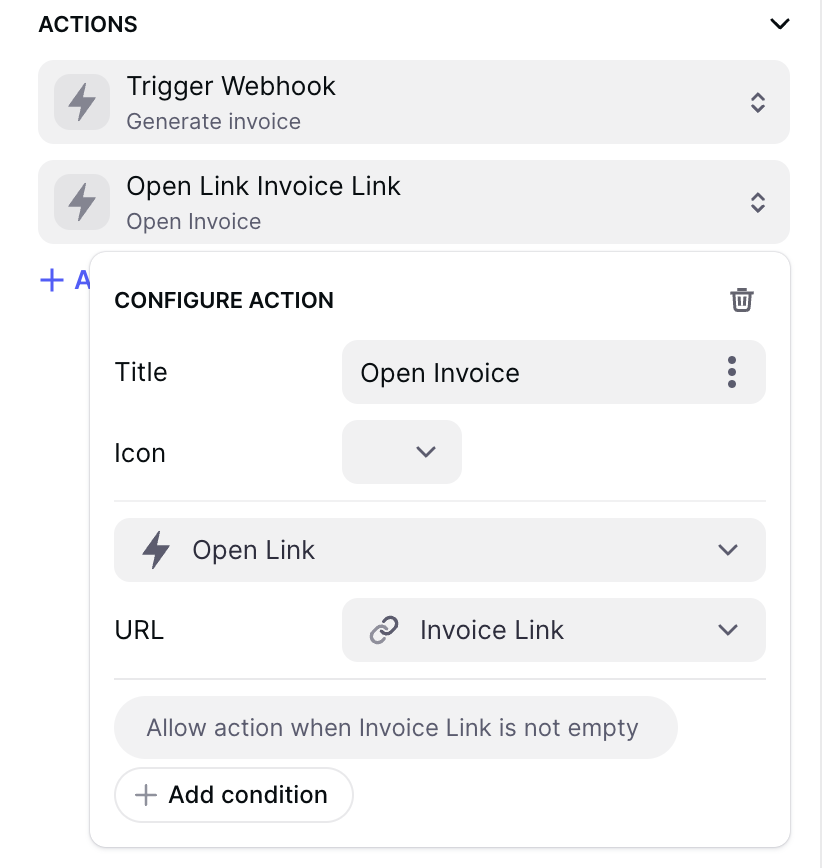The height and width of the screenshot is (868, 822).
Task: Expand the Open Link action type chevron
Action: click(728, 550)
